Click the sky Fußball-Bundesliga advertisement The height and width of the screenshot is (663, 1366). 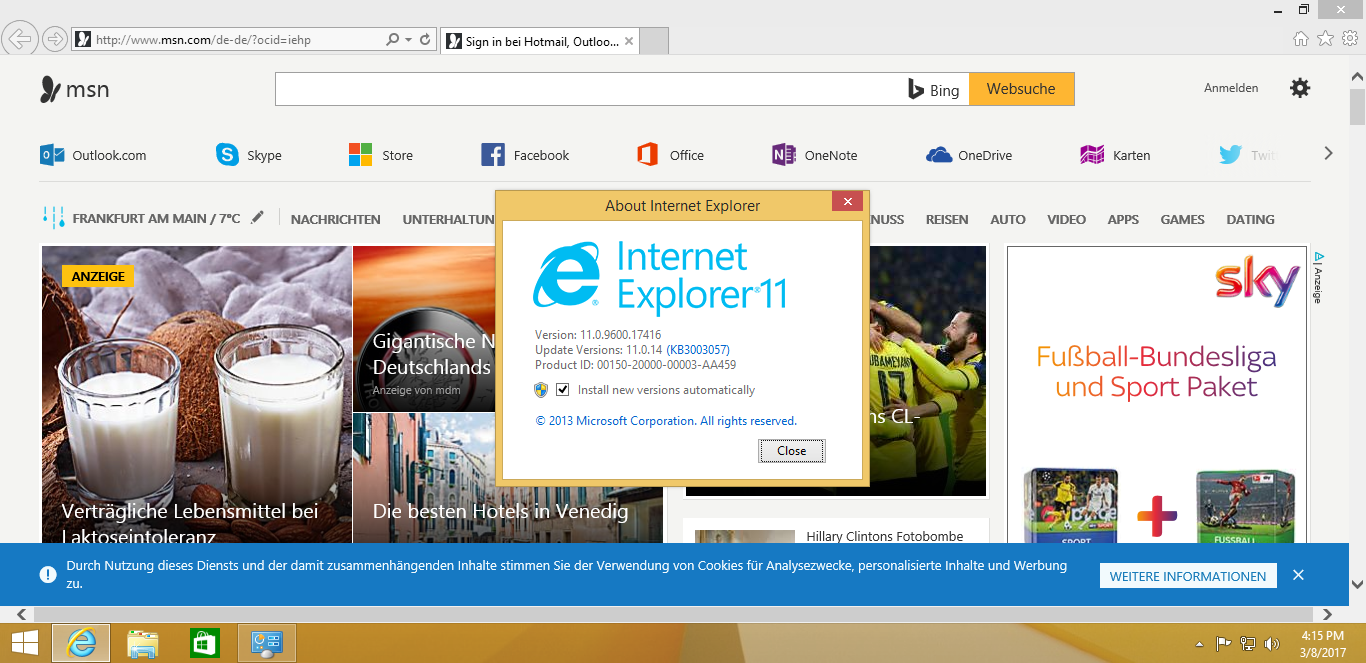point(1157,395)
